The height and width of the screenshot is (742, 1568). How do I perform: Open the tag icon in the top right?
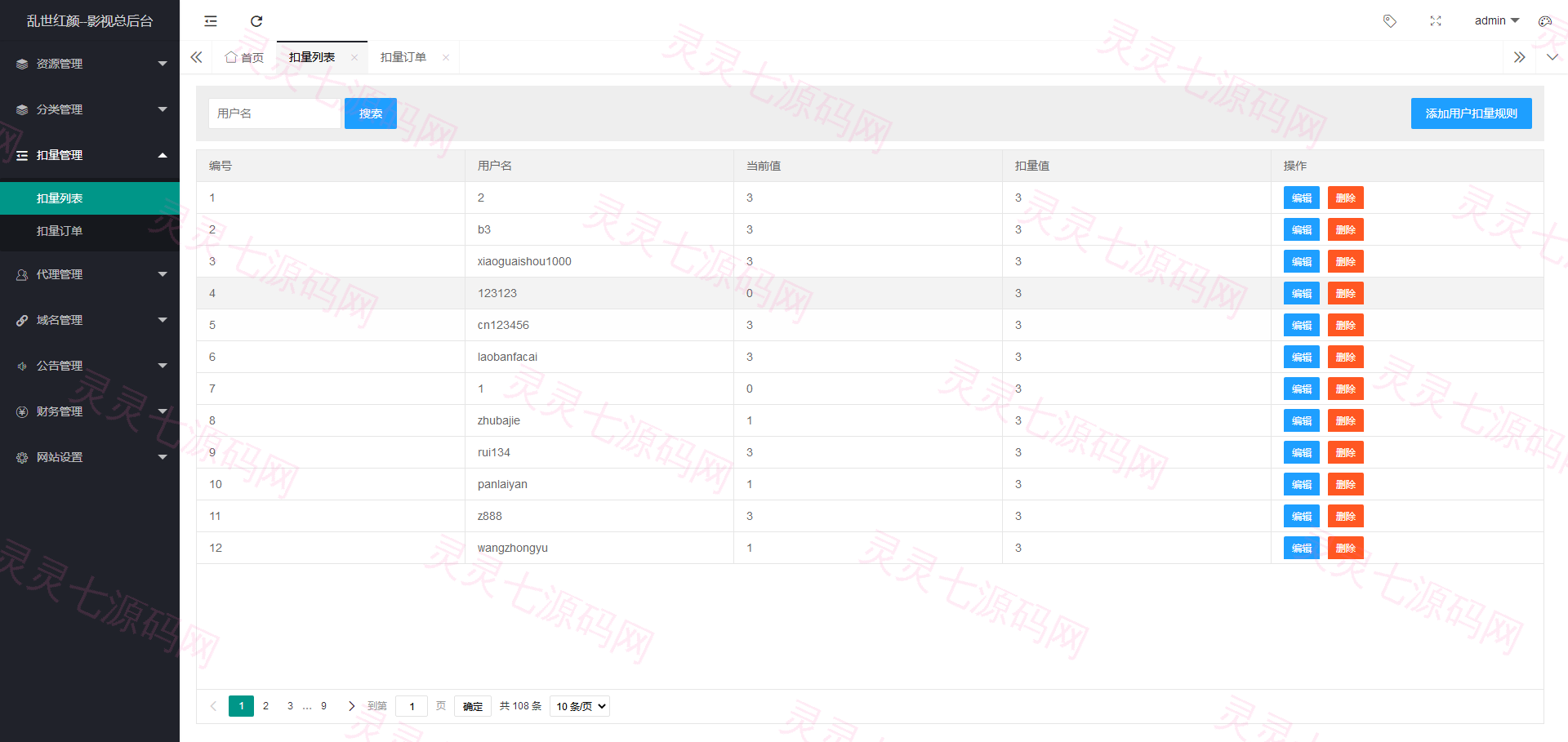pyautogui.click(x=1389, y=21)
